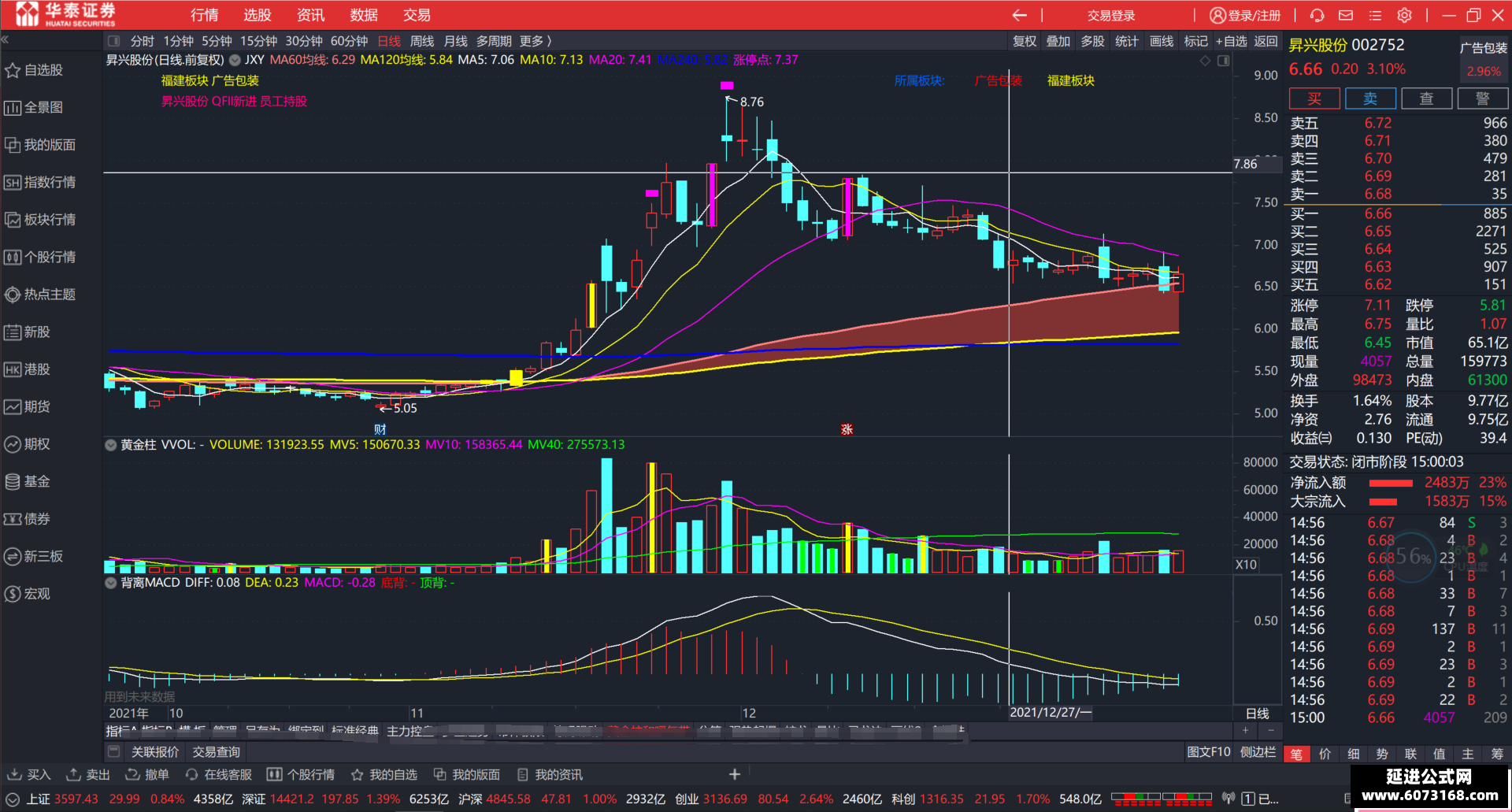Toggle the panel layout icon near chart top-right

point(1223,61)
